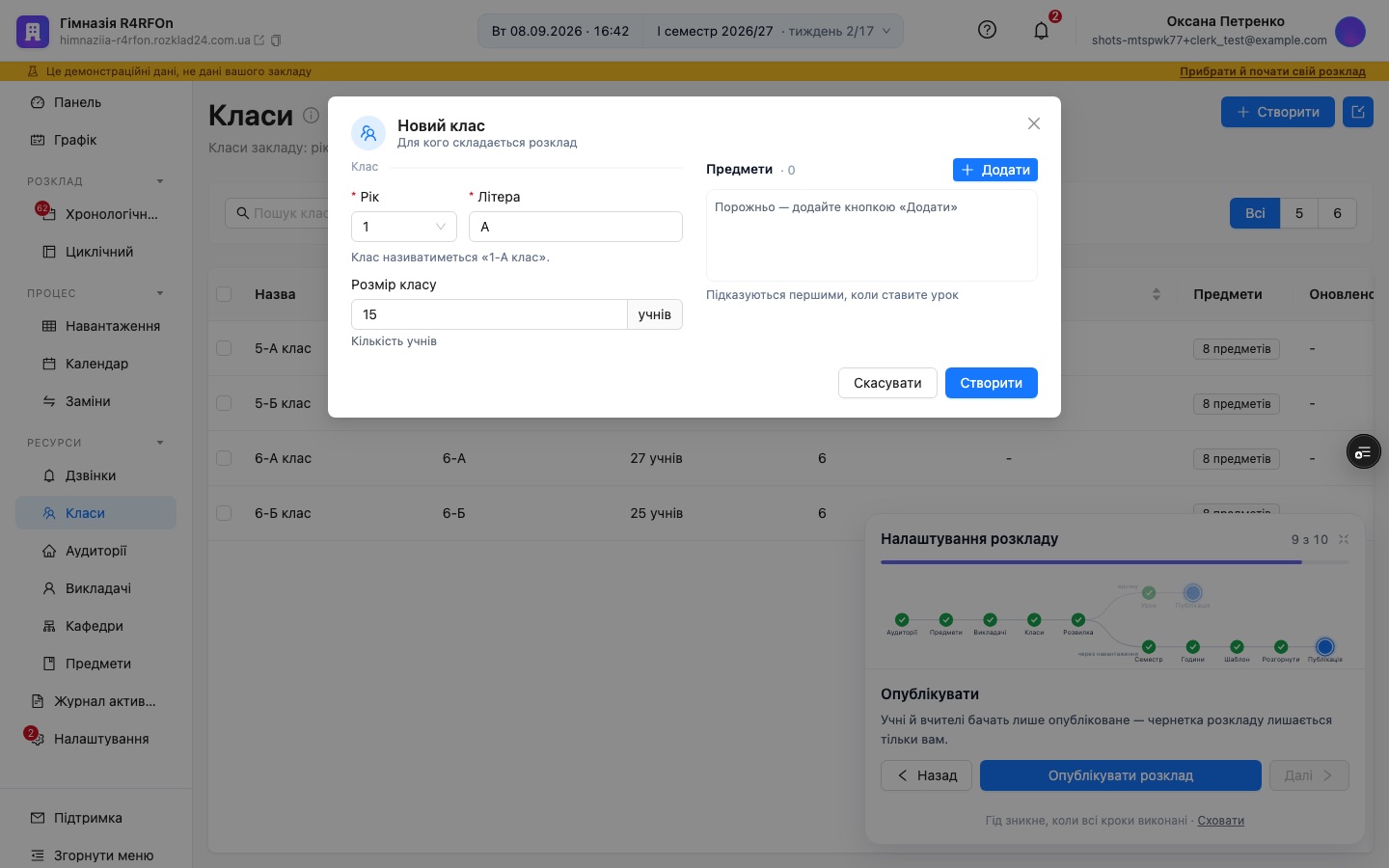The image size is (1389, 868).
Task: Select the checkbox for 6-Б клас row
Action: (224, 513)
